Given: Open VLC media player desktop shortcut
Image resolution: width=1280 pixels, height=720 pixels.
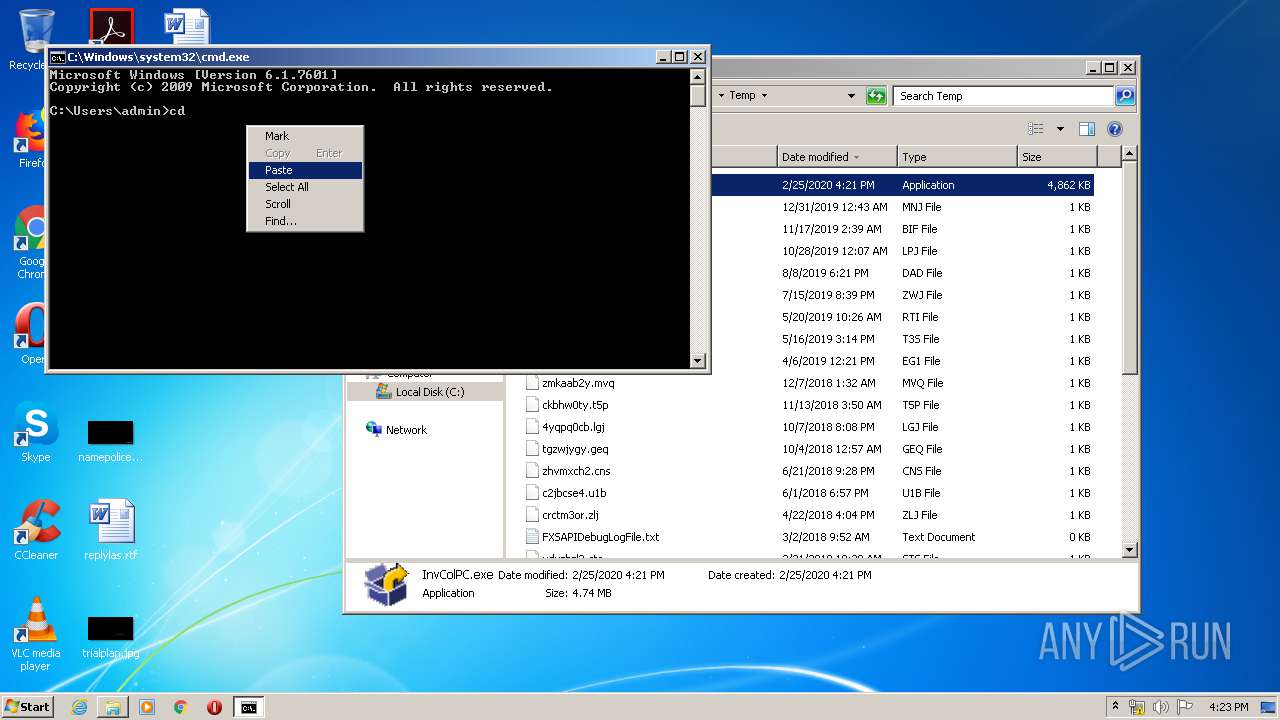Looking at the screenshot, I should point(36,634).
